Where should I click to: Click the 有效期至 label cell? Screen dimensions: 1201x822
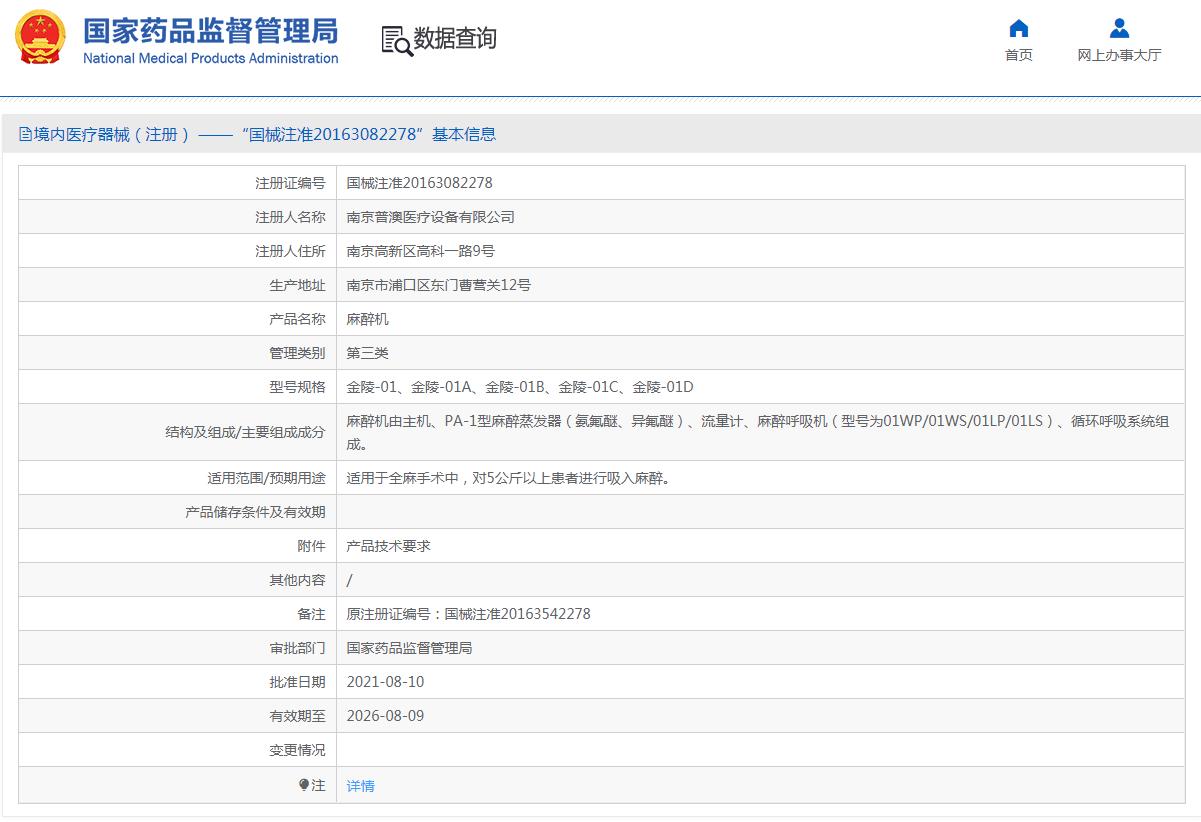[178, 716]
